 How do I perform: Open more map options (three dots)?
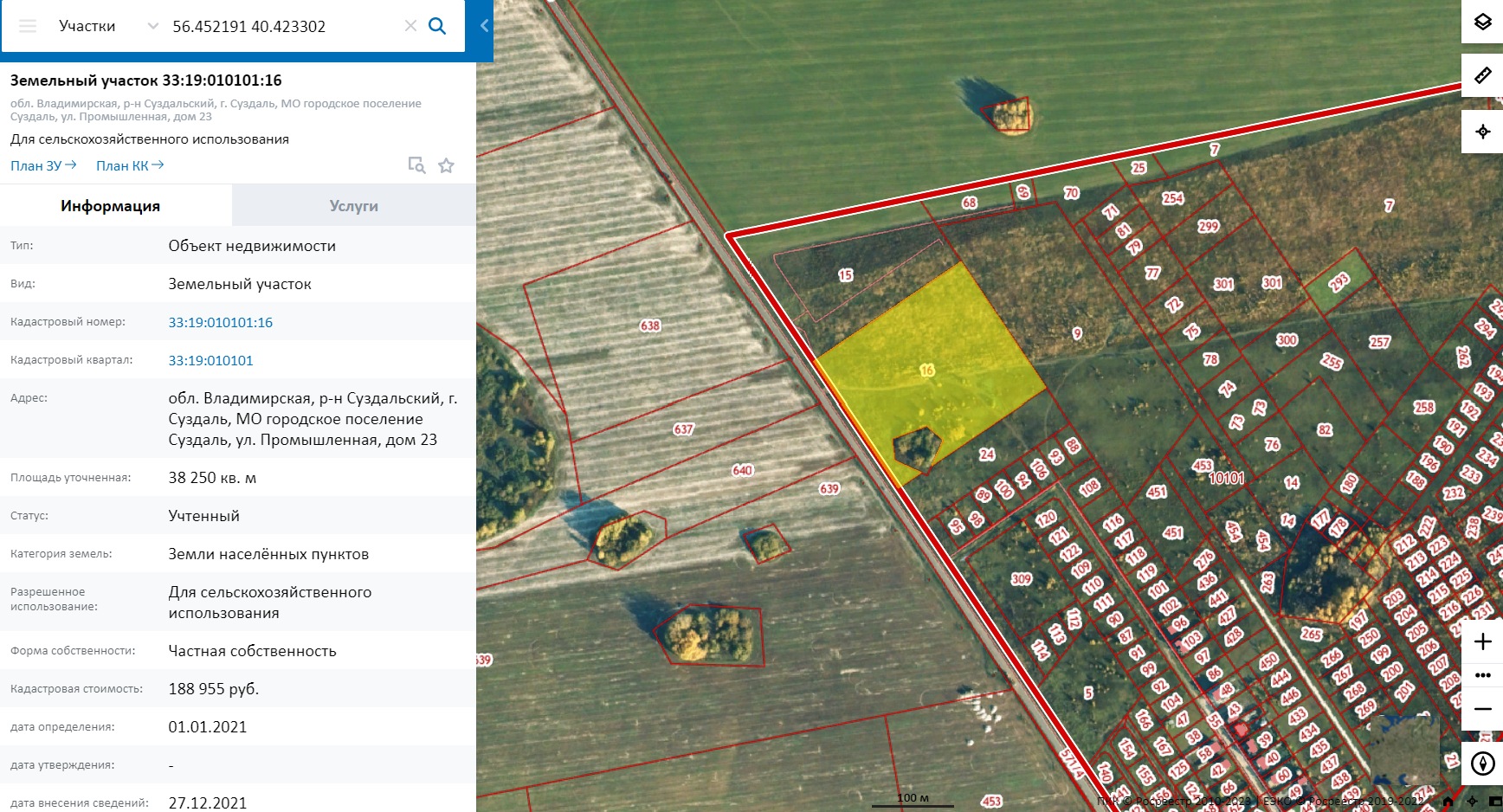coord(1482,675)
